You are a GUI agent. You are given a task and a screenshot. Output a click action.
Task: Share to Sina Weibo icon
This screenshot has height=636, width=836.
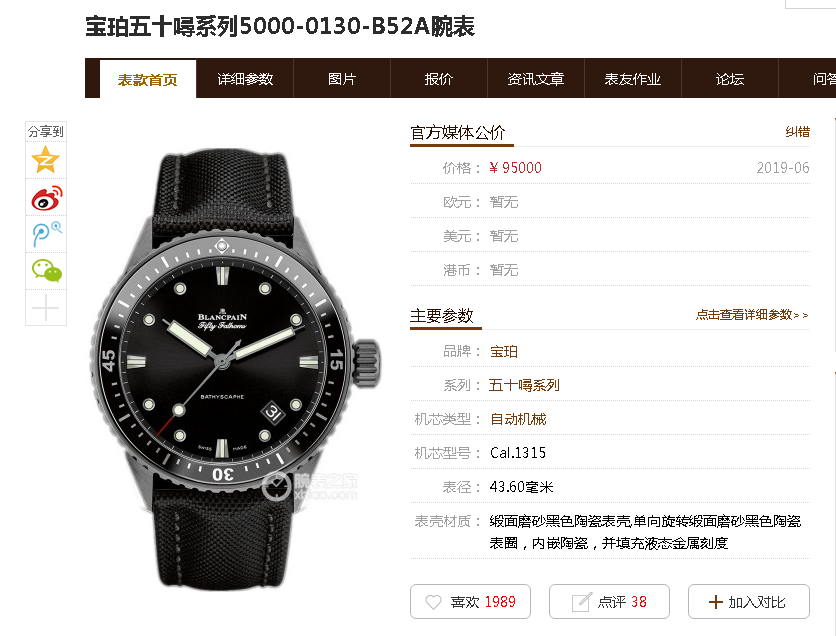click(x=46, y=197)
